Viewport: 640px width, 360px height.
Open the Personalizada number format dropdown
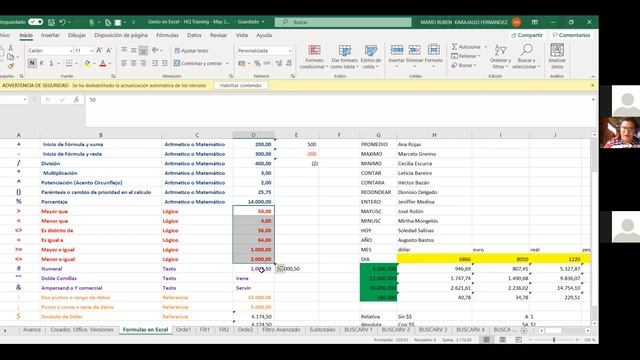[x=290, y=51]
